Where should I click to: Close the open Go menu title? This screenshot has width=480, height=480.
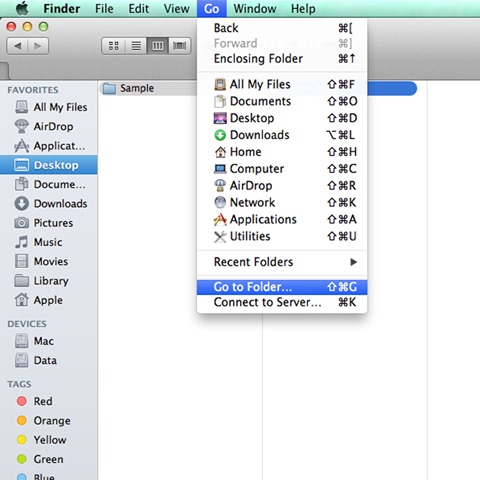tap(212, 8)
